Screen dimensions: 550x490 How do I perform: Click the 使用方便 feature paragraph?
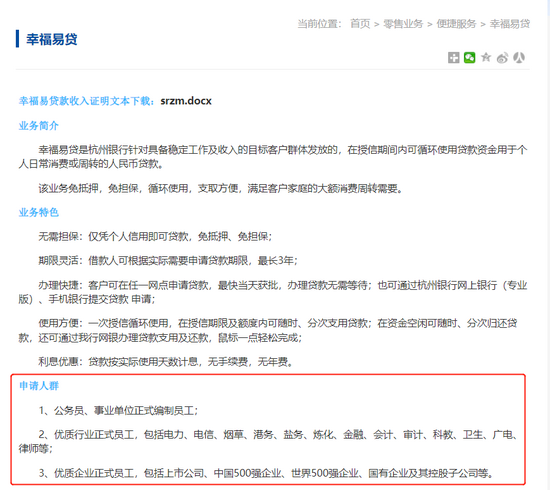pyautogui.click(x=268, y=330)
